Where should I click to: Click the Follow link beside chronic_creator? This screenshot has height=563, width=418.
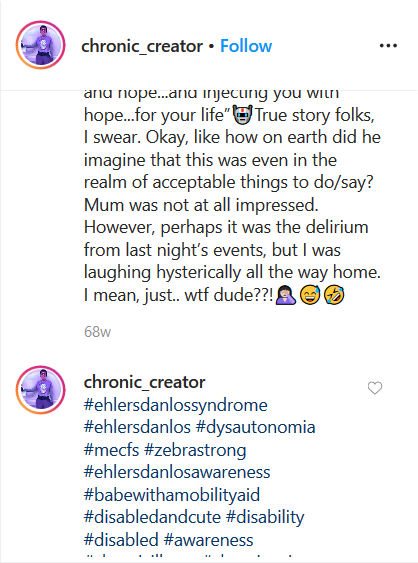pos(246,46)
